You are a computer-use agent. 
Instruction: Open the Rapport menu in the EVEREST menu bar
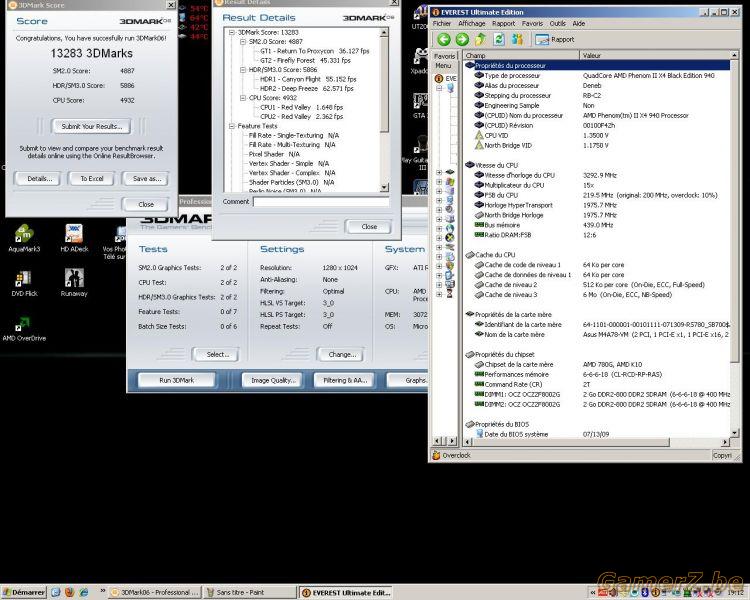coord(504,23)
